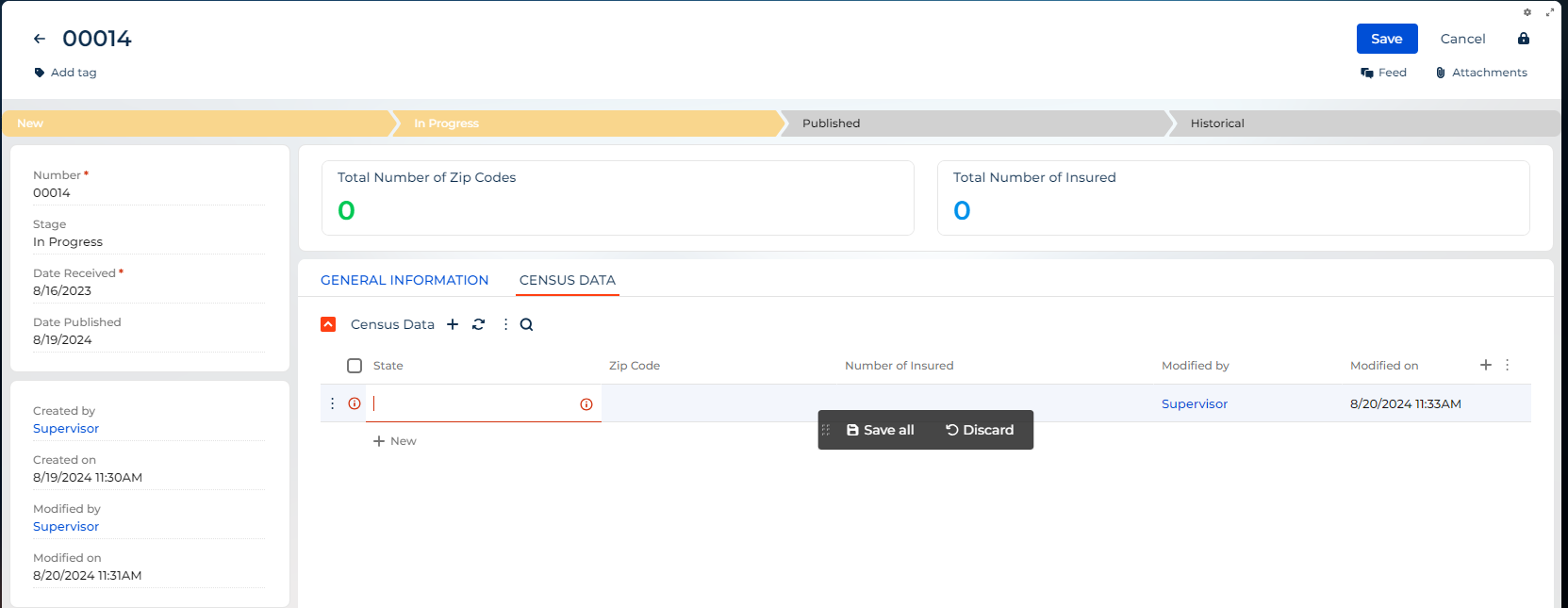The image size is (1568, 608).
Task: Click the Stage value In Progress
Action: [68, 242]
